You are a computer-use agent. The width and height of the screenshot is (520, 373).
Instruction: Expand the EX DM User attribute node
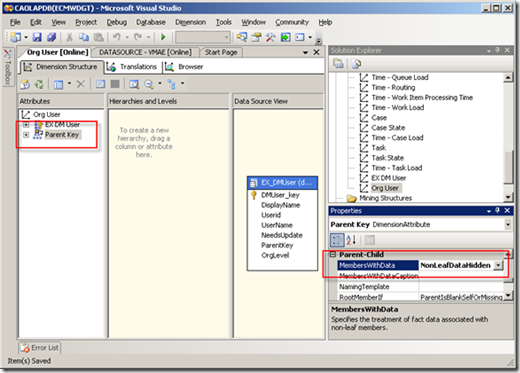click(x=26, y=125)
